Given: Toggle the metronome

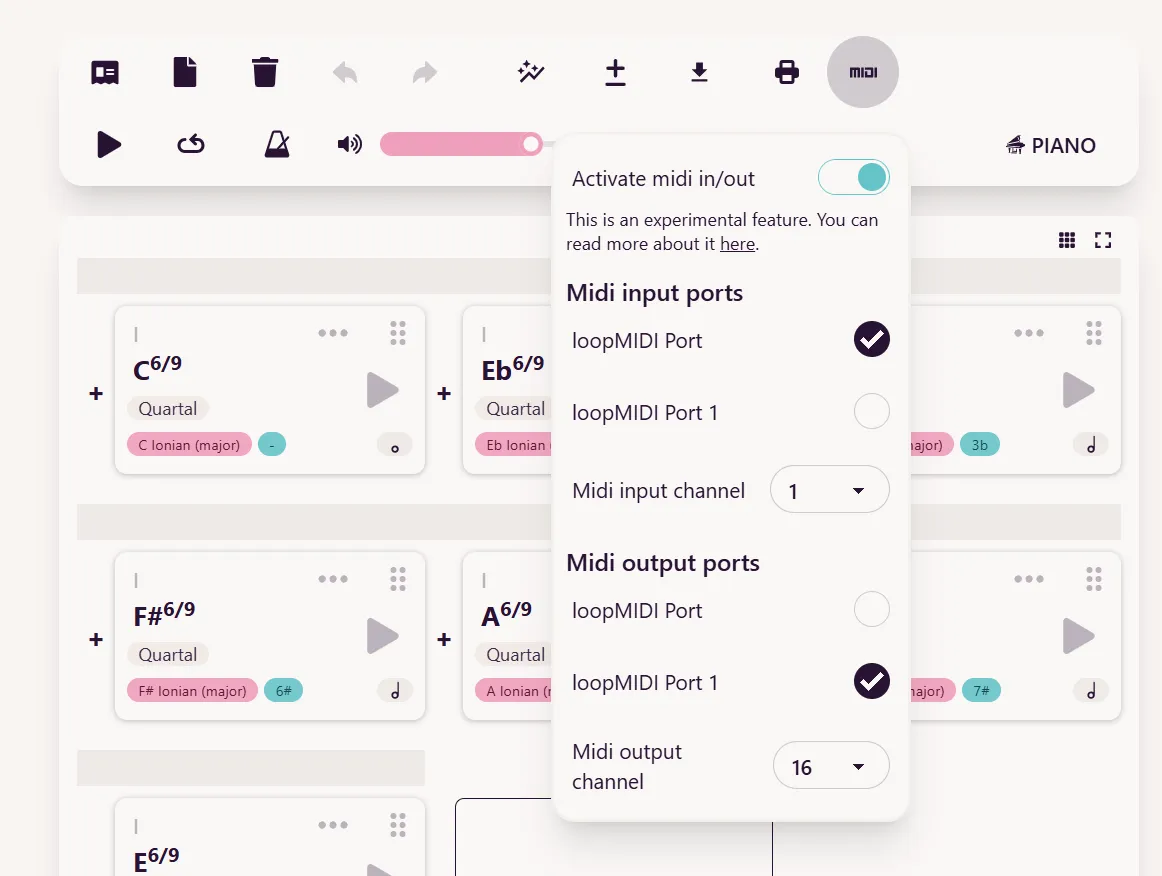Looking at the screenshot, I should (x=276, y=144).
